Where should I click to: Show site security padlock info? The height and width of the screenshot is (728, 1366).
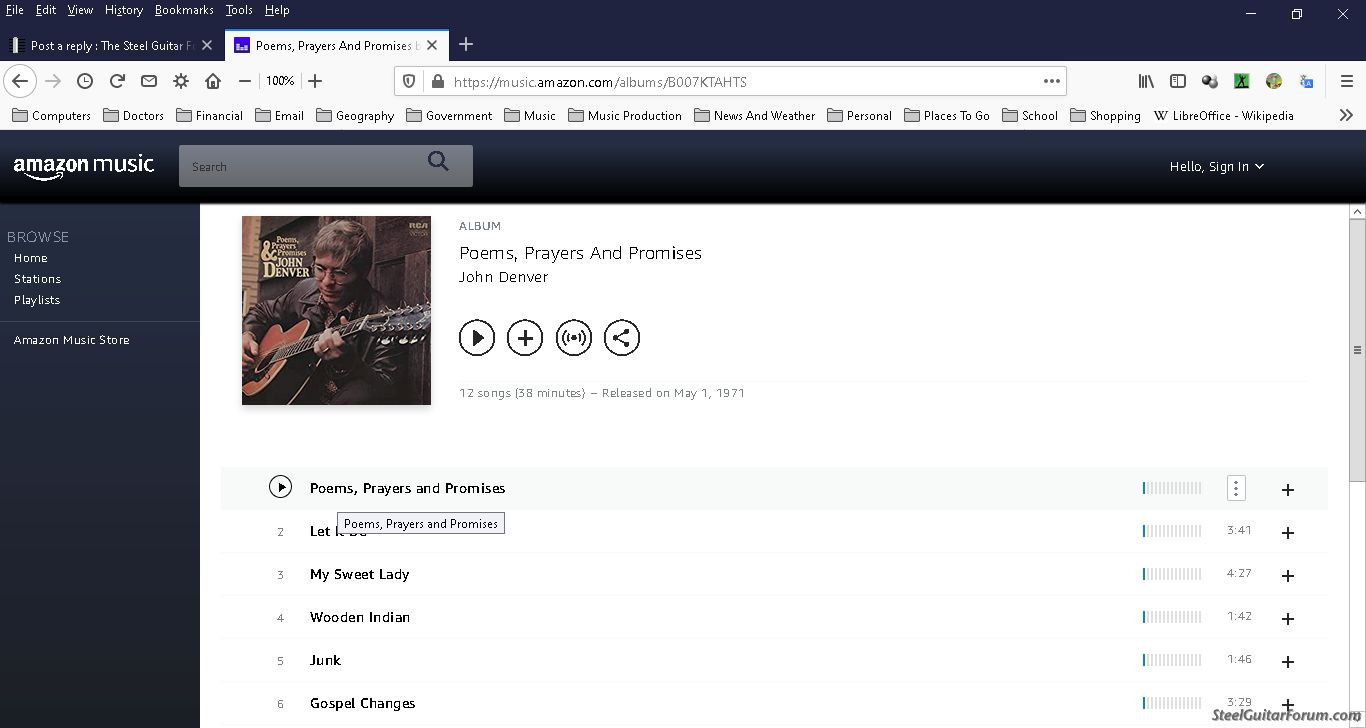coord(436,81)
